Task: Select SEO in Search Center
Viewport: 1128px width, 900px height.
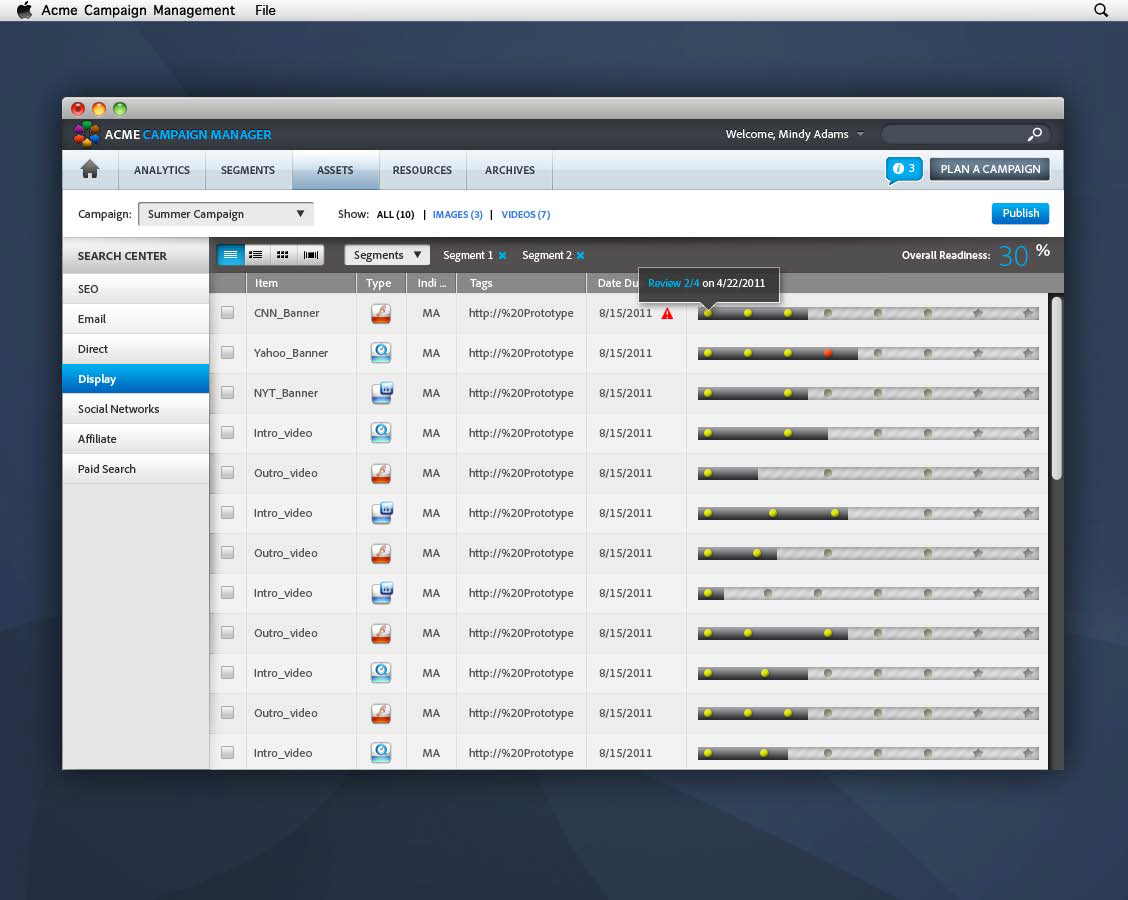Action: pyautogui.click(x=136, y=288)
